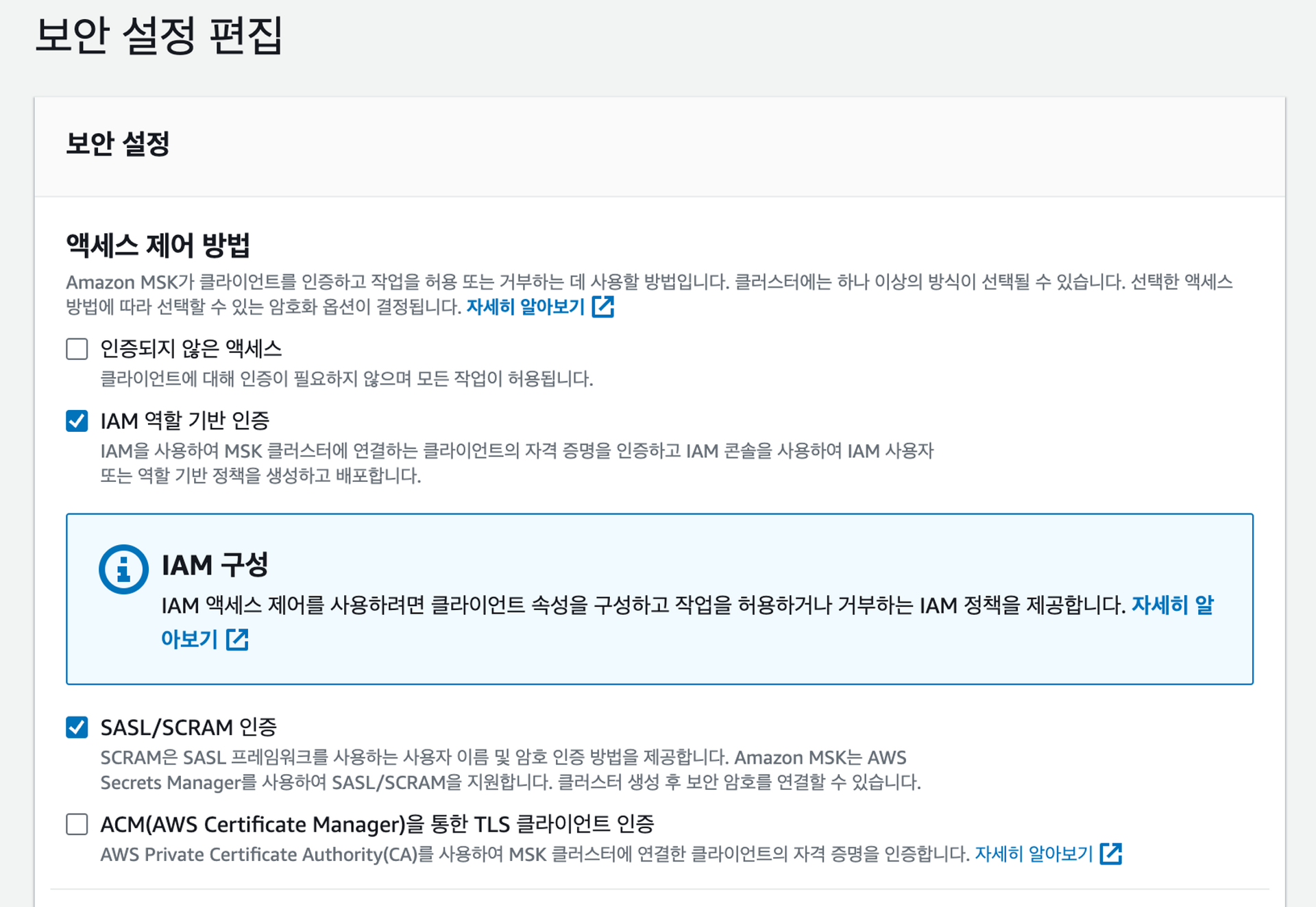The height and width of the screenshot is (907, 1316).
Task: Open 자세히 알아보기 link in ACM description
Action: tap(1034, 854)
